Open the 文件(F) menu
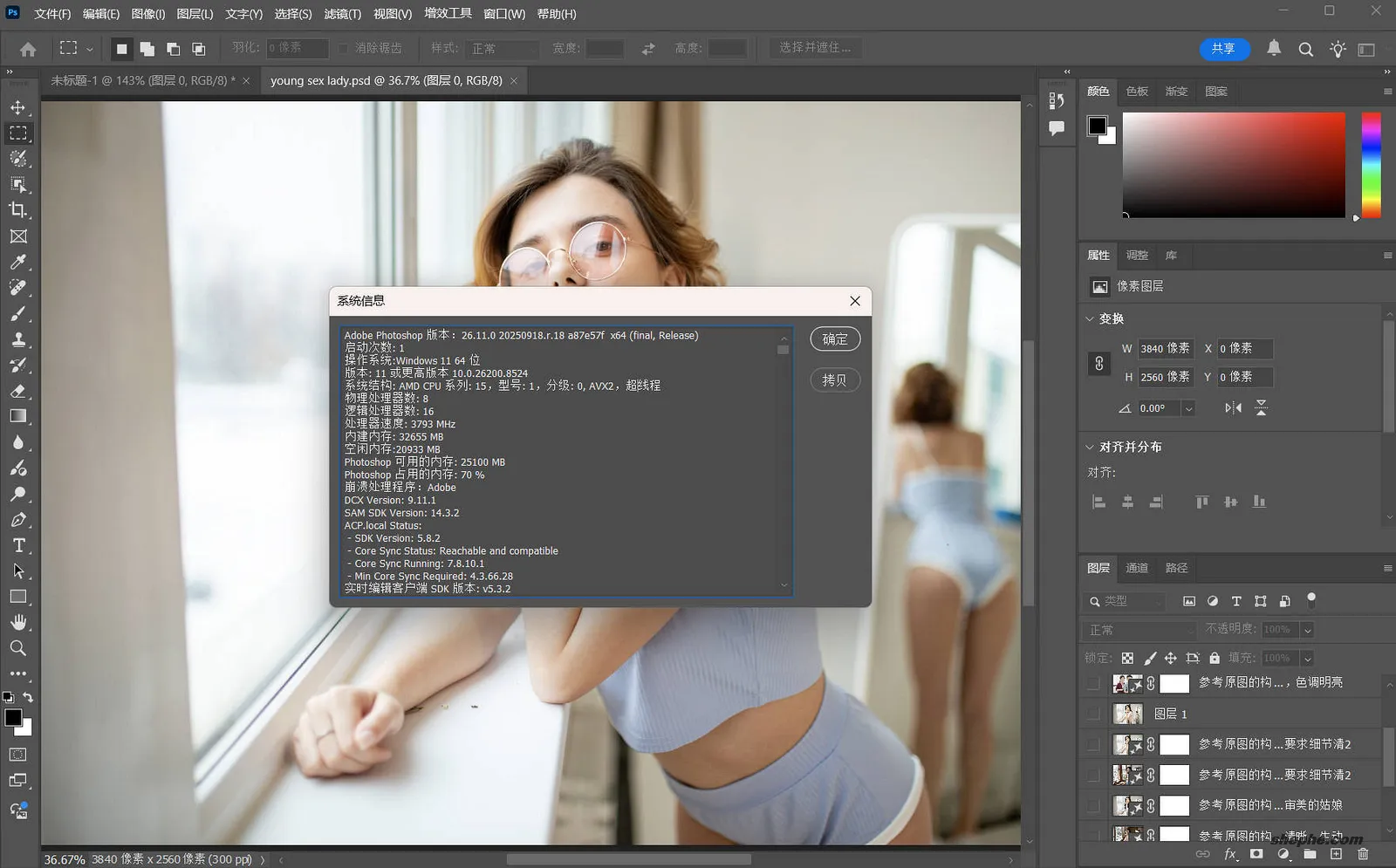 [x=52, y=14]
